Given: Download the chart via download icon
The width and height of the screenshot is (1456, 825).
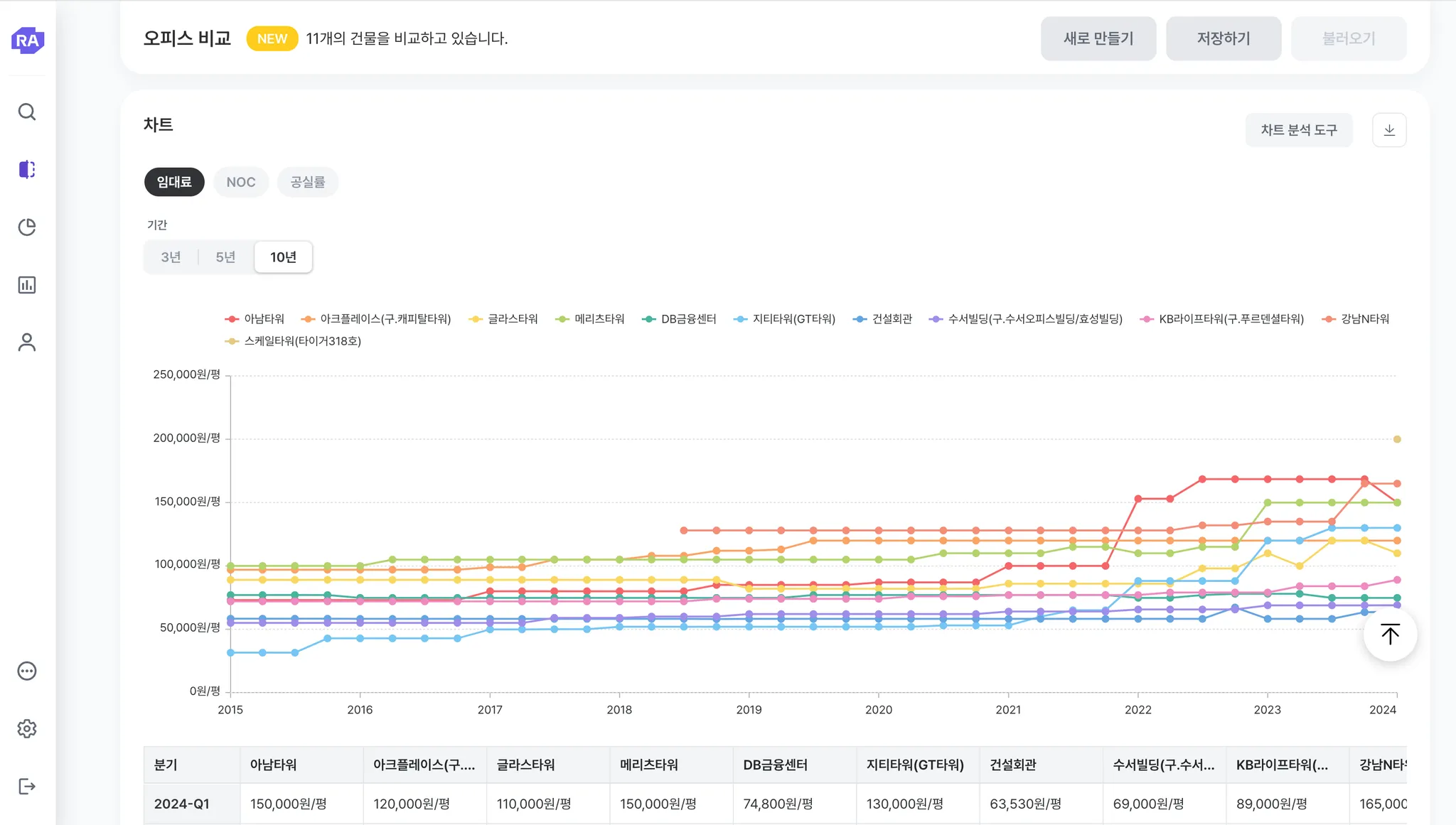Looking at the screenshot, I should pyautogui.click(x=1389, y=130).
